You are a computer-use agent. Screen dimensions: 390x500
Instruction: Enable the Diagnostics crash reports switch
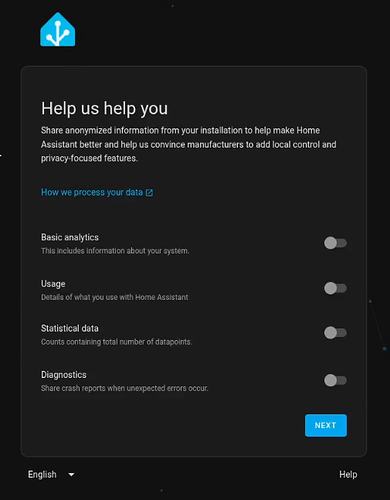coord(335,380)
